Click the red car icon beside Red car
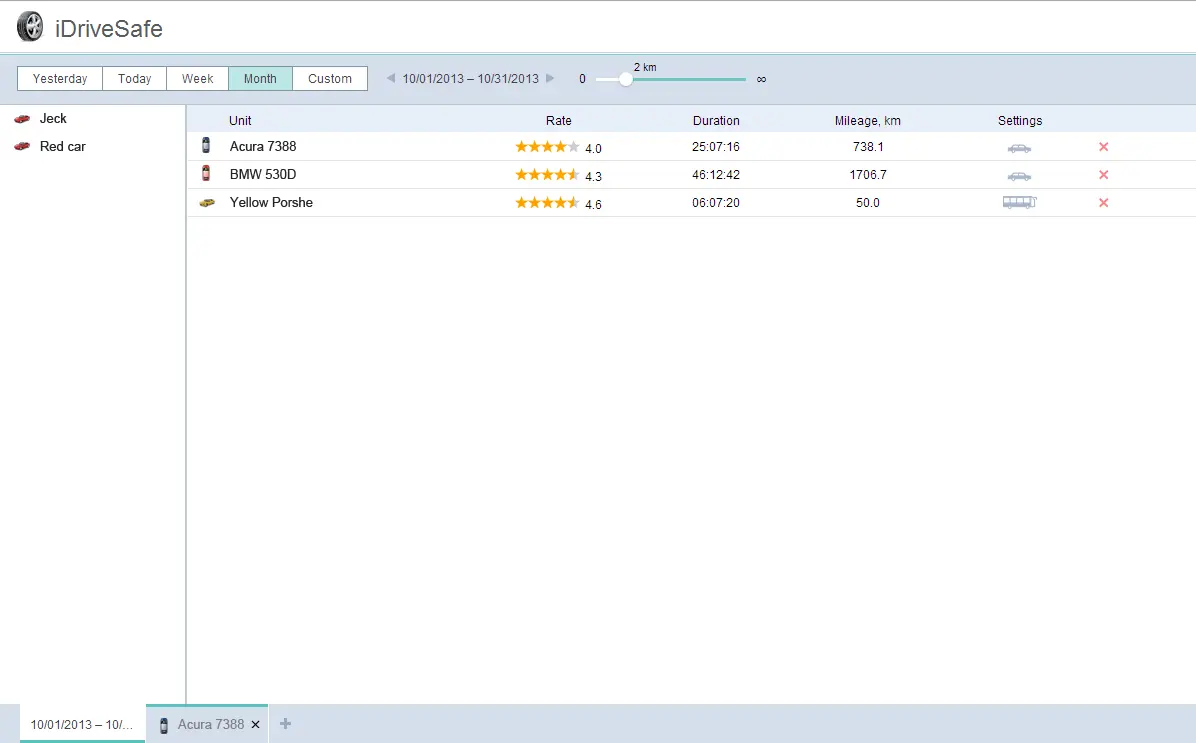Screen dimensions: 1196x743 tap(22, 146)
